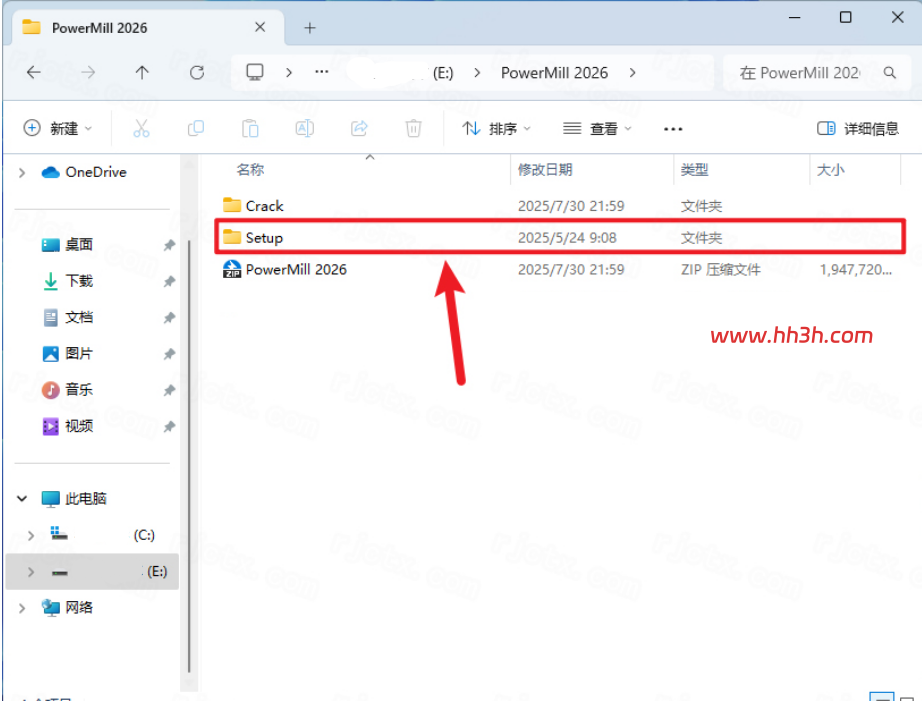Click the Rename icon in toolbar

(304, 128)
